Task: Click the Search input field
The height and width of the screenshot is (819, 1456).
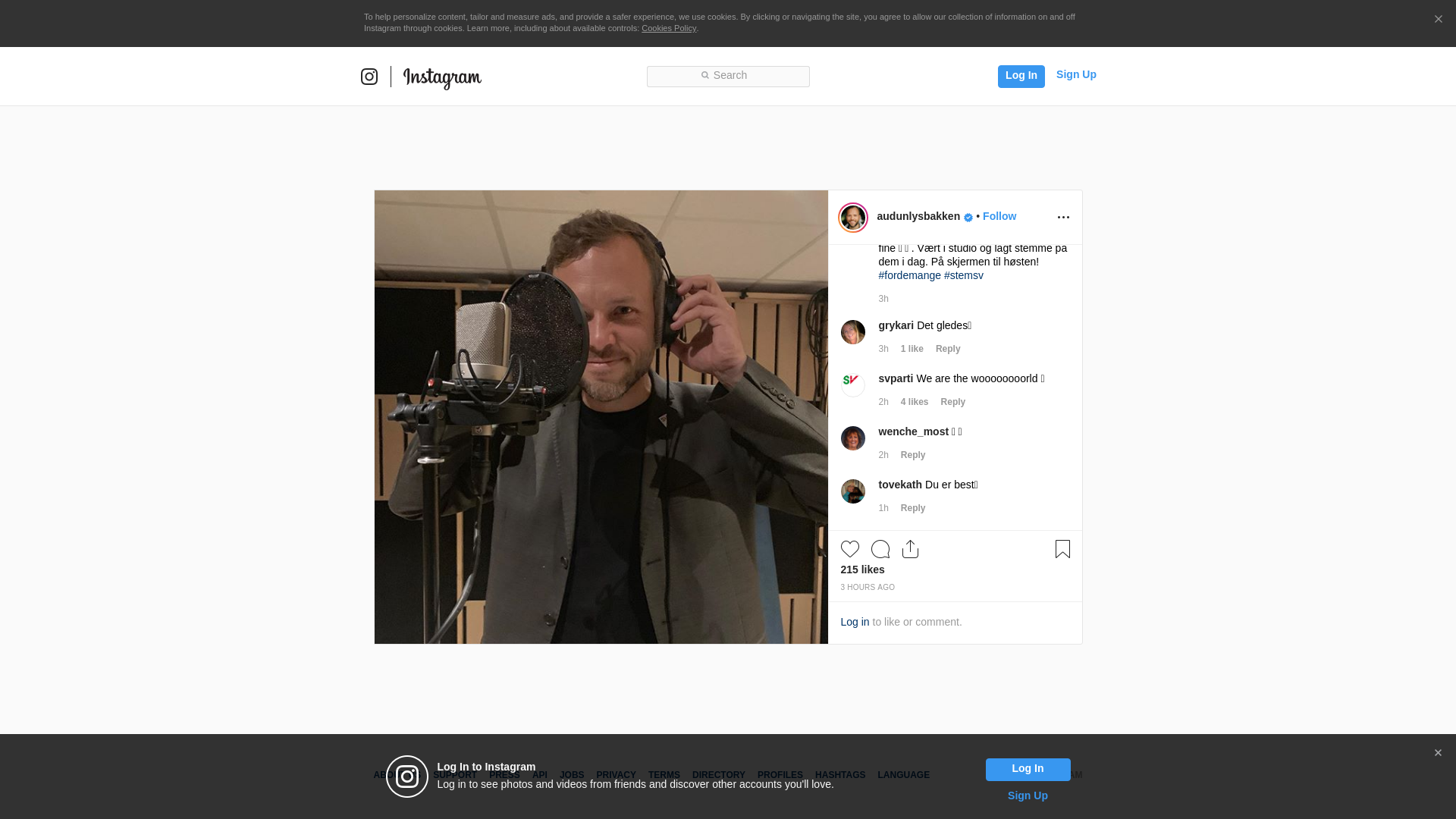Action: click(728, 76)
